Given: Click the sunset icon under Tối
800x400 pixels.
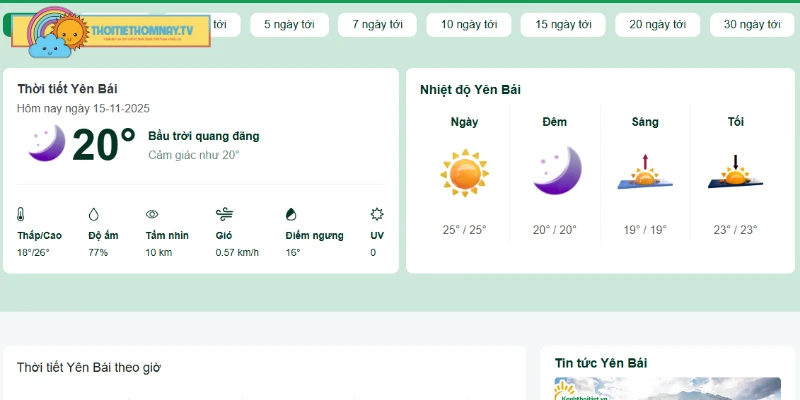Looking at the screenshot, I should (735, 172).
